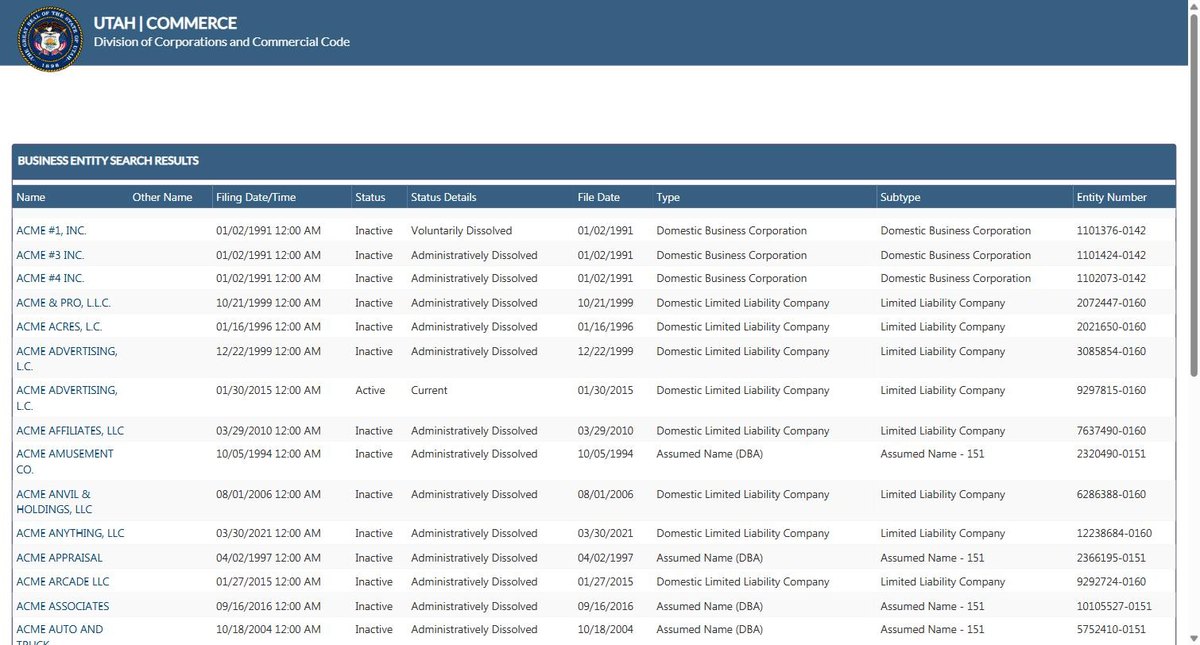Click the Type column header
This screenshot has height=645, width=1200.
click(668, 197)
